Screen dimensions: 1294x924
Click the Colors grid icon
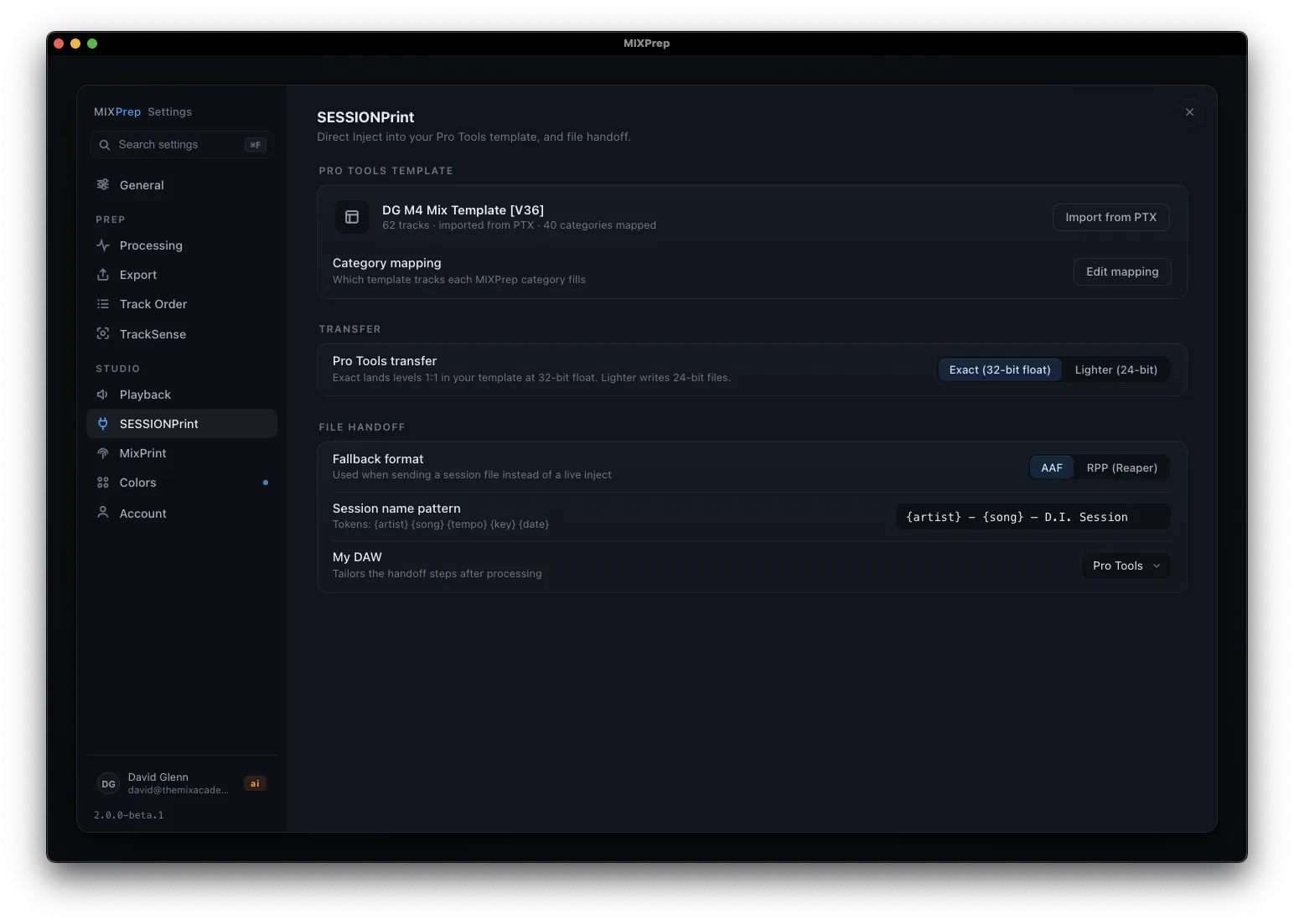click(103, 483)
